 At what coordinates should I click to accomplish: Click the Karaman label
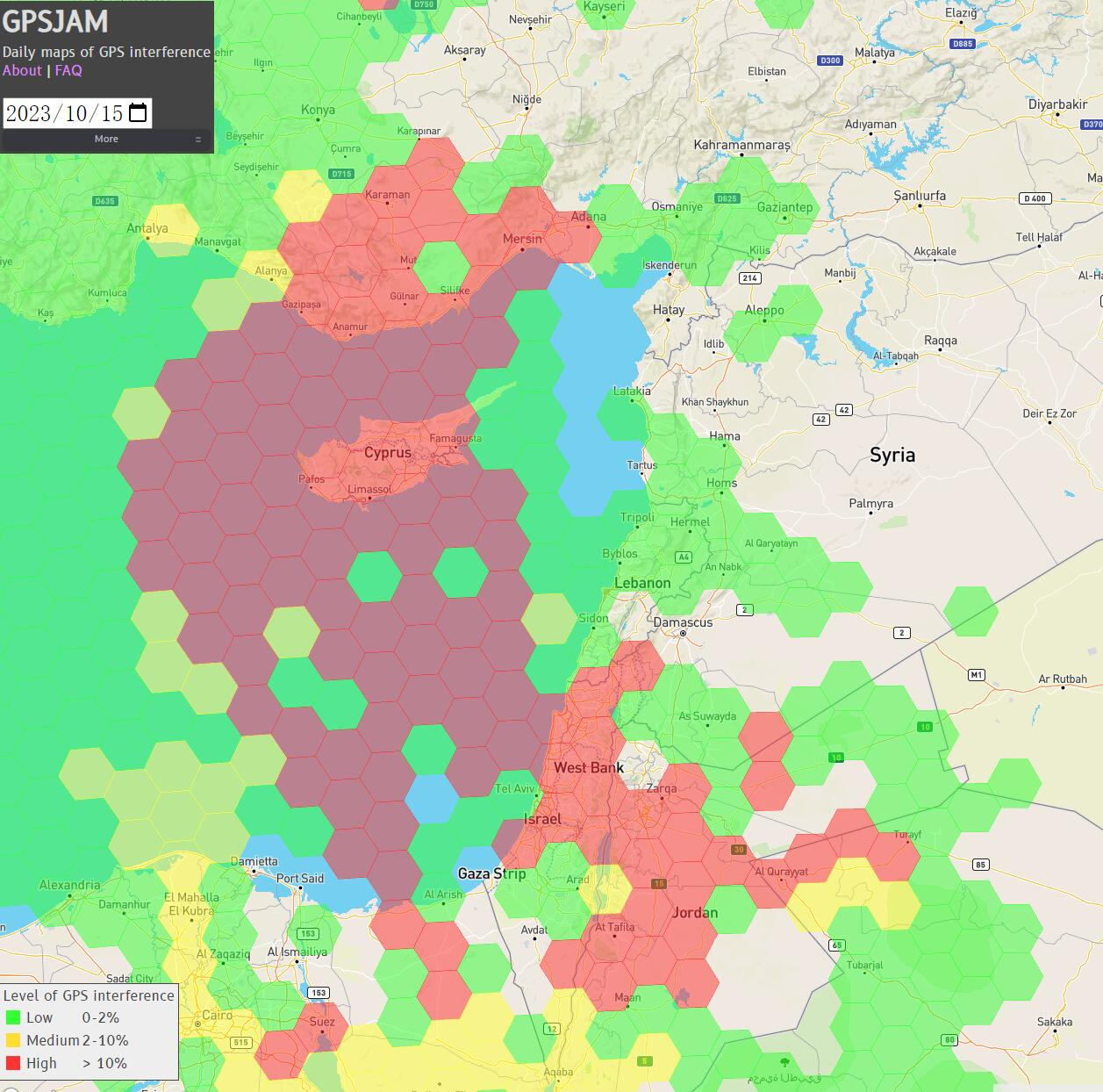387,195
